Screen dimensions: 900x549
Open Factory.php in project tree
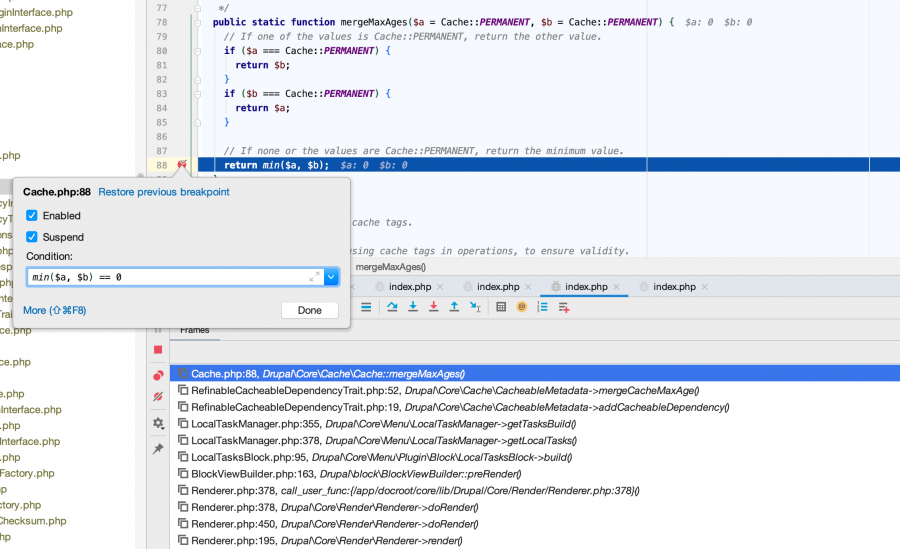click(x=27, y=473)
